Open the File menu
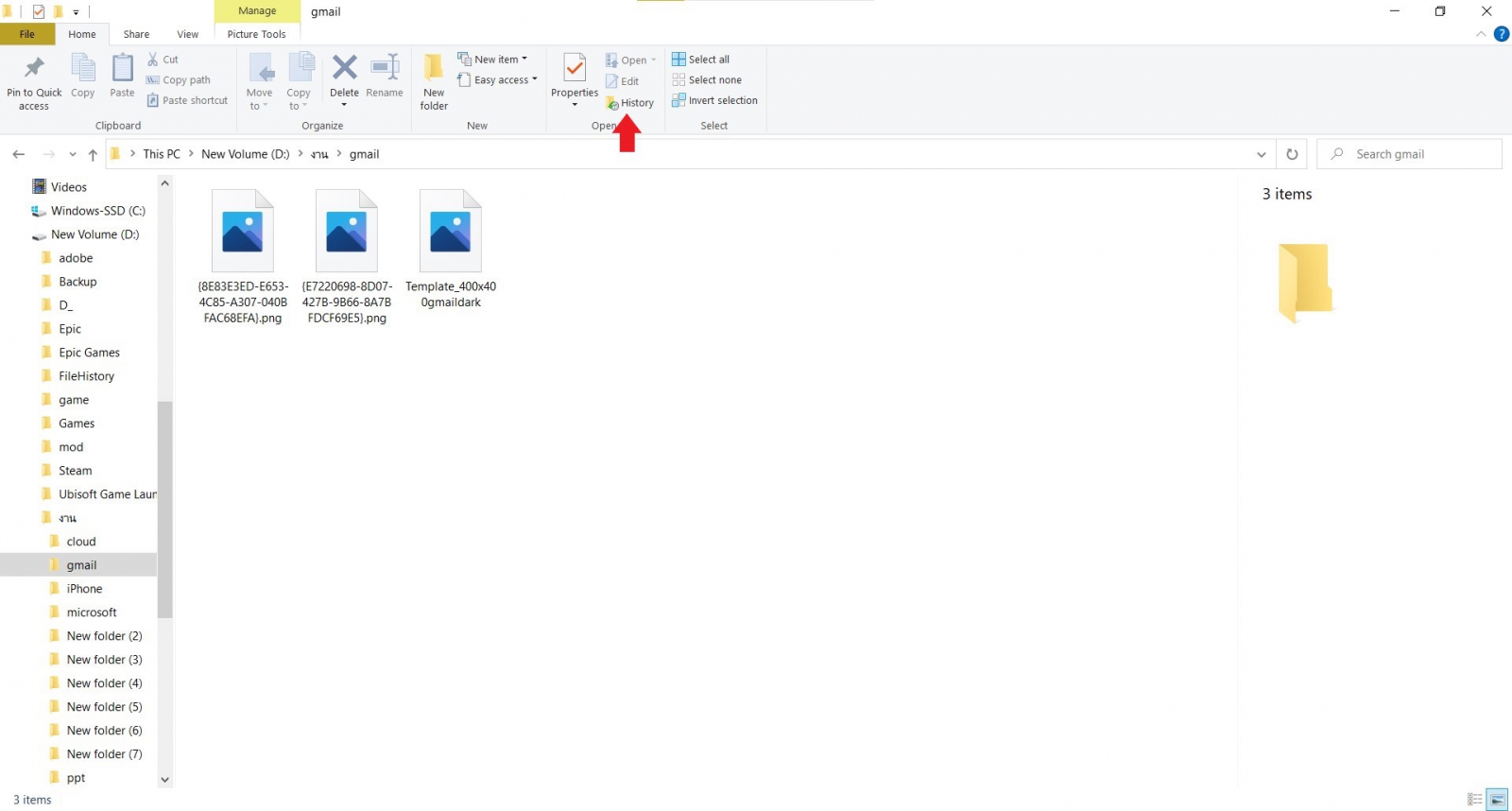1512x811 pixels. pos(27,34)
